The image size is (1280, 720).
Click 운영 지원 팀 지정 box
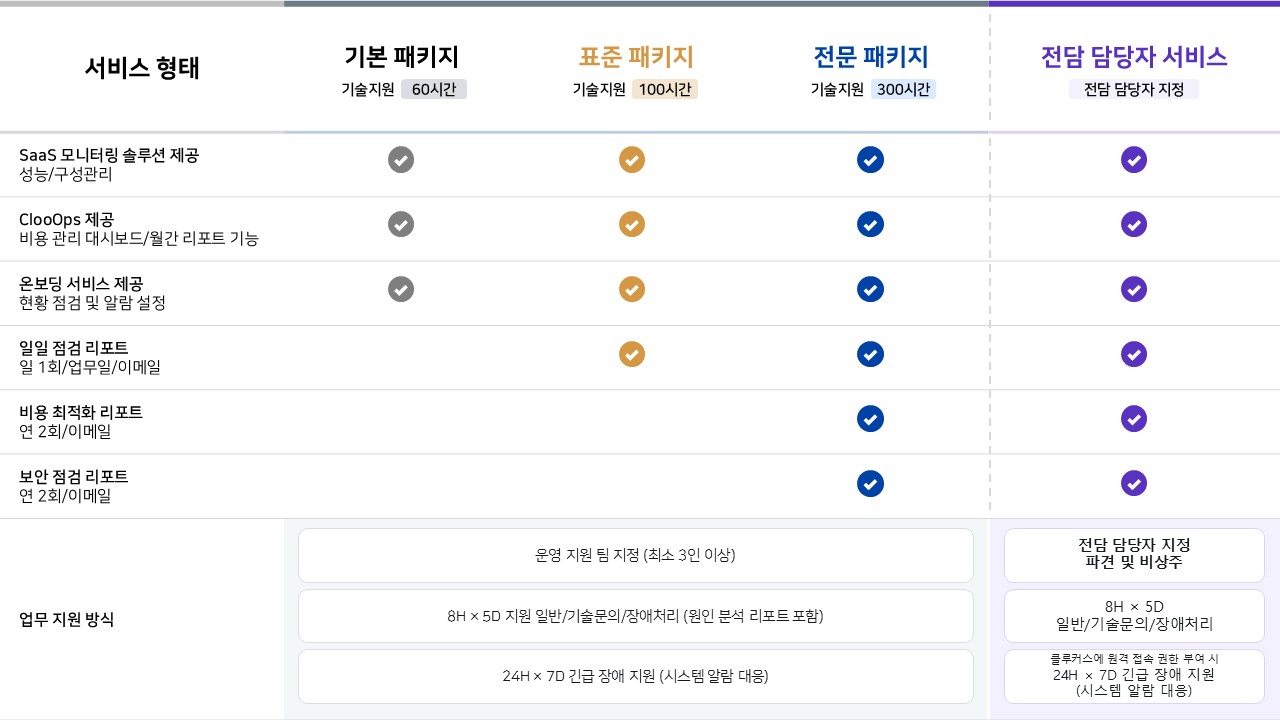(x=636, y=555)
